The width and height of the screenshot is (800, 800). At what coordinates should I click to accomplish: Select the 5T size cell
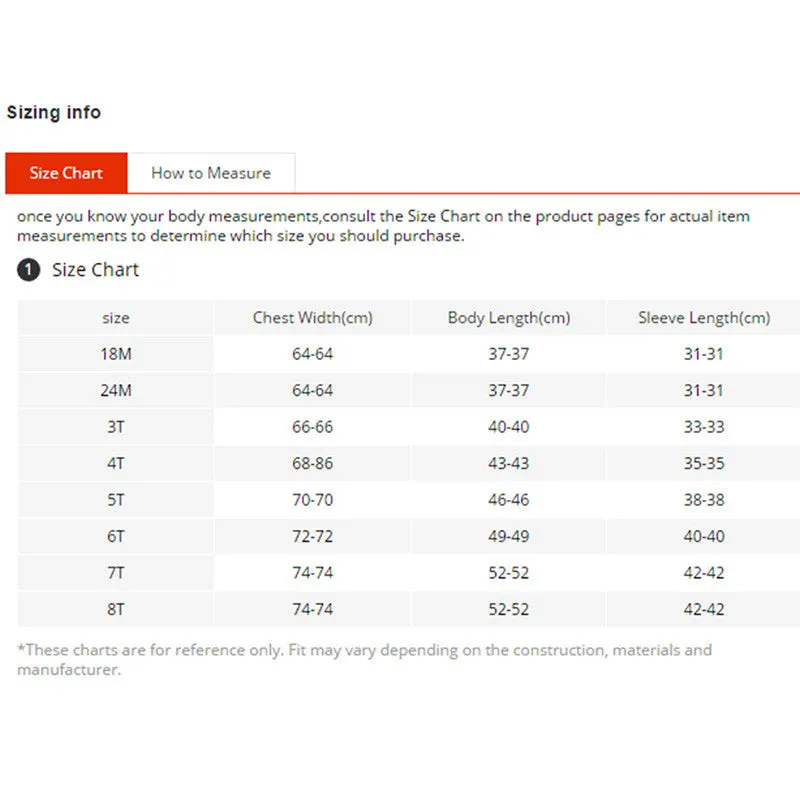tap(116, 499)
